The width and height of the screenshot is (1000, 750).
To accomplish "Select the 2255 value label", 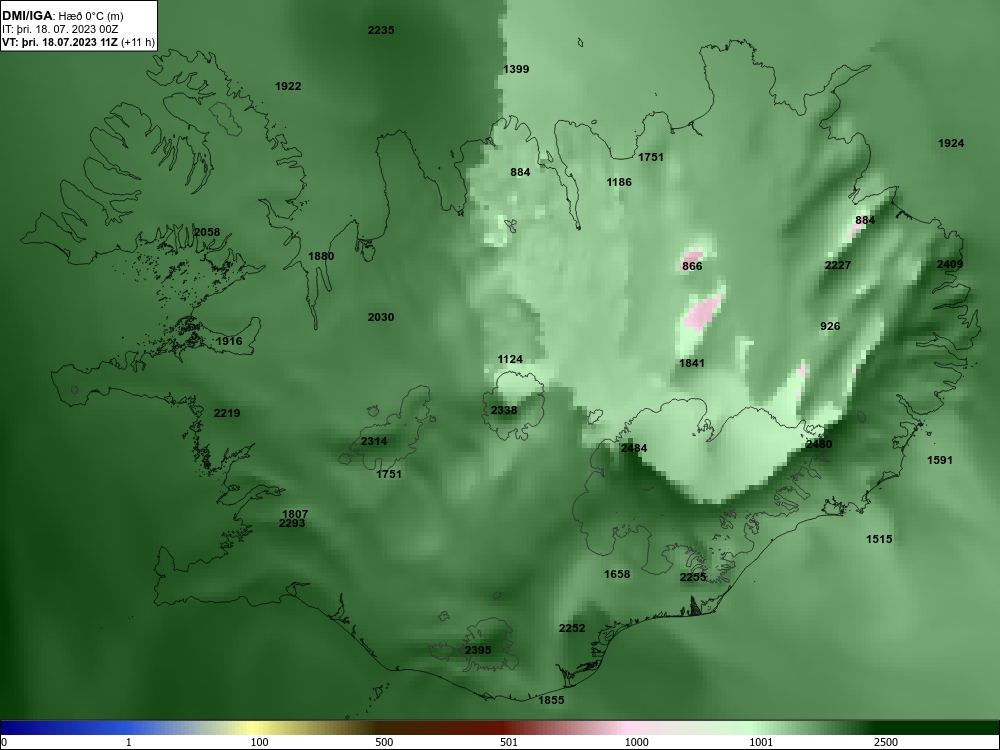I will (693, 577).
